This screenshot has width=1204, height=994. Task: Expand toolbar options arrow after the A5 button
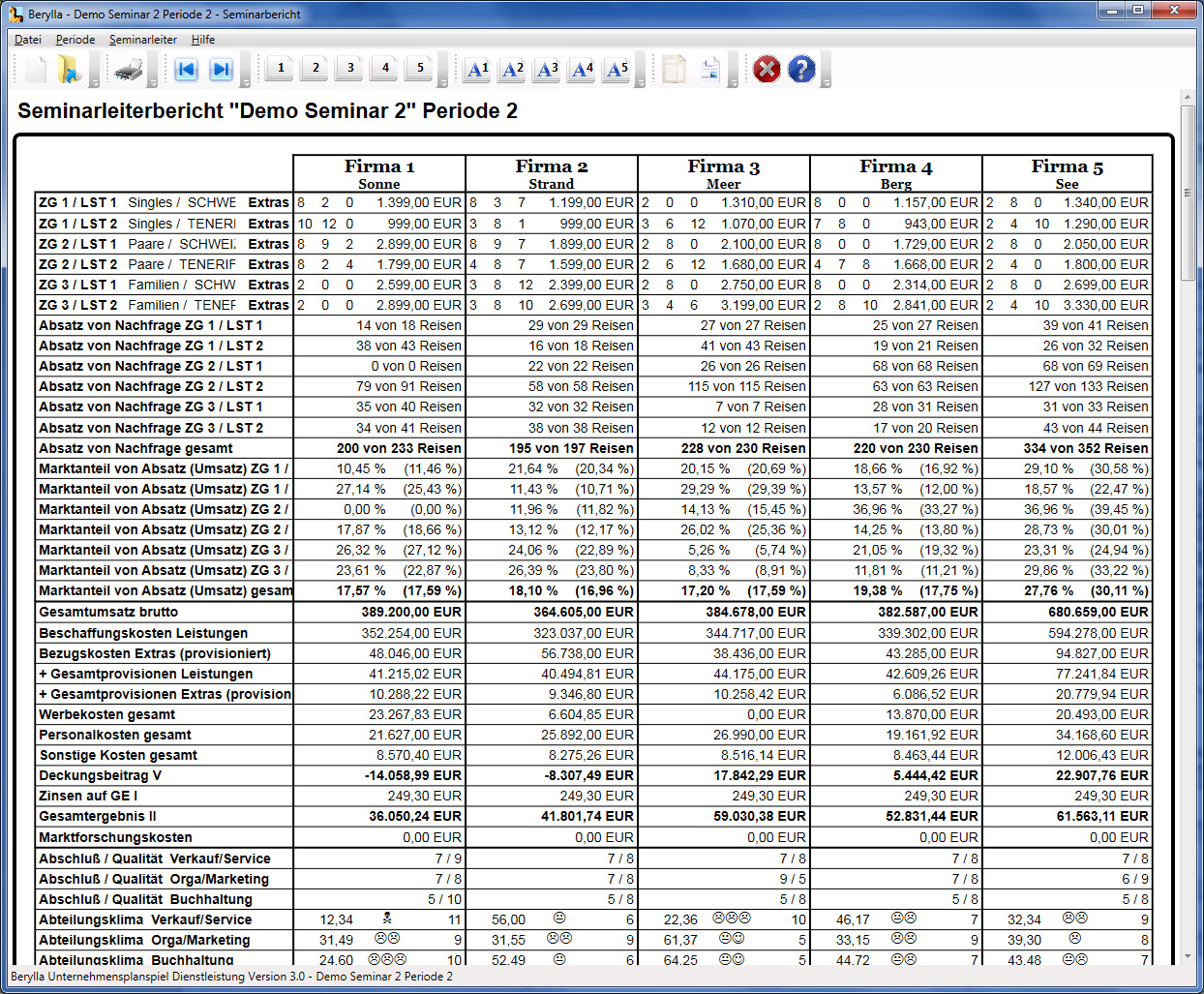point(642,83)
